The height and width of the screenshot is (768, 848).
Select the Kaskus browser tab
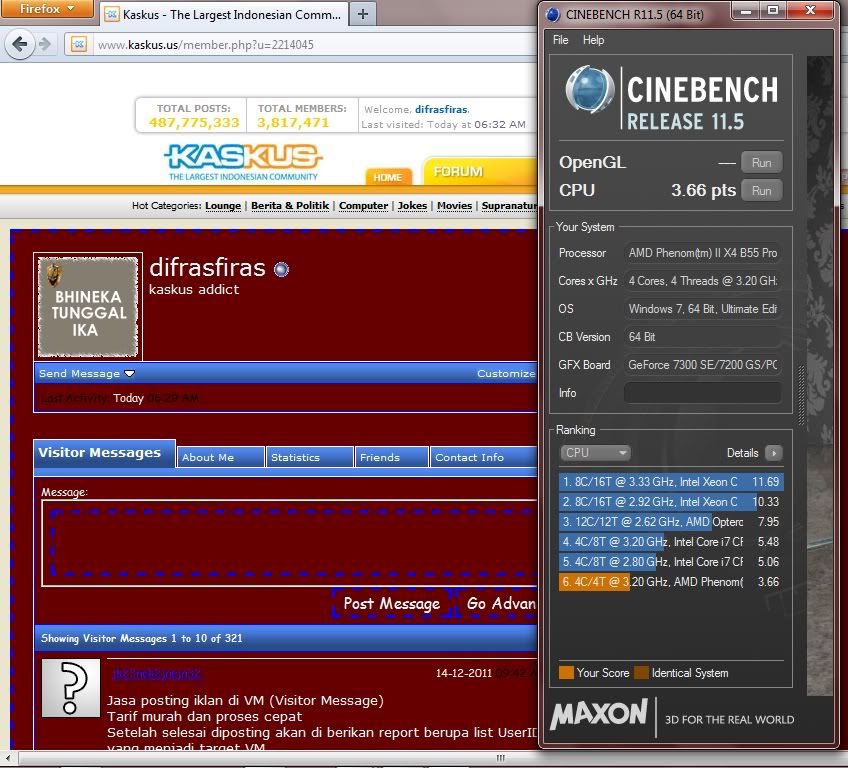[223, 15]
